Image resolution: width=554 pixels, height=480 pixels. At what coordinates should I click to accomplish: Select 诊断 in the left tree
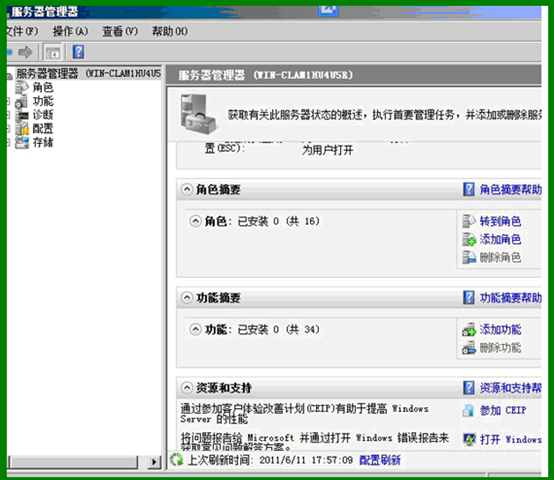[43, 115]
